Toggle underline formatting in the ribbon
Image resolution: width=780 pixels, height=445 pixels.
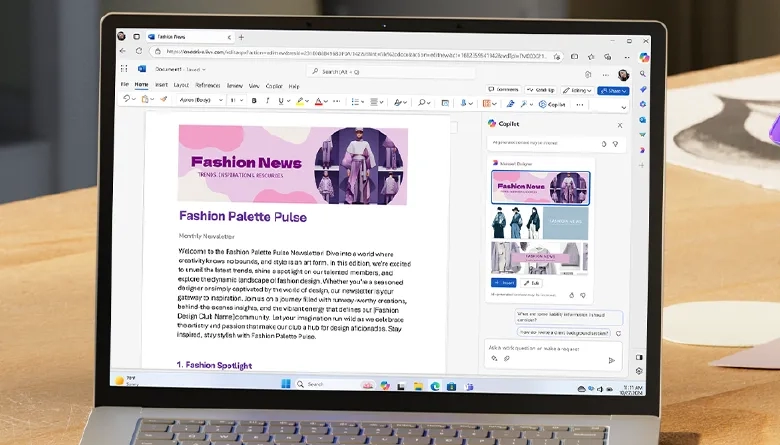(x=280, y=101)
